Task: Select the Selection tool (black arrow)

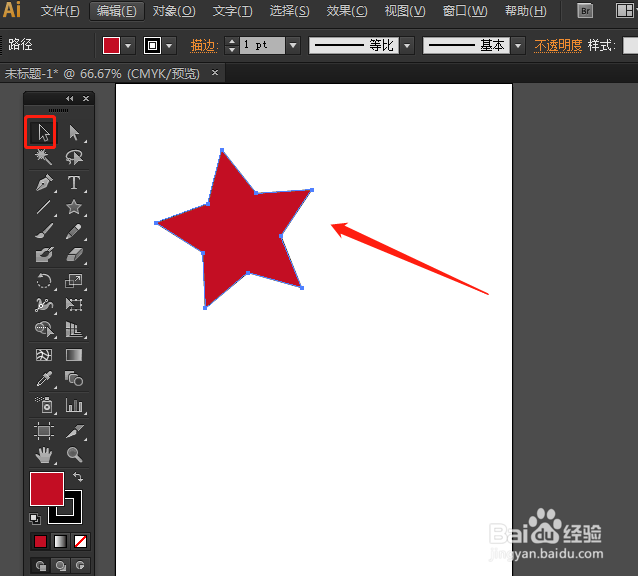Action: [x=43, y=133]
